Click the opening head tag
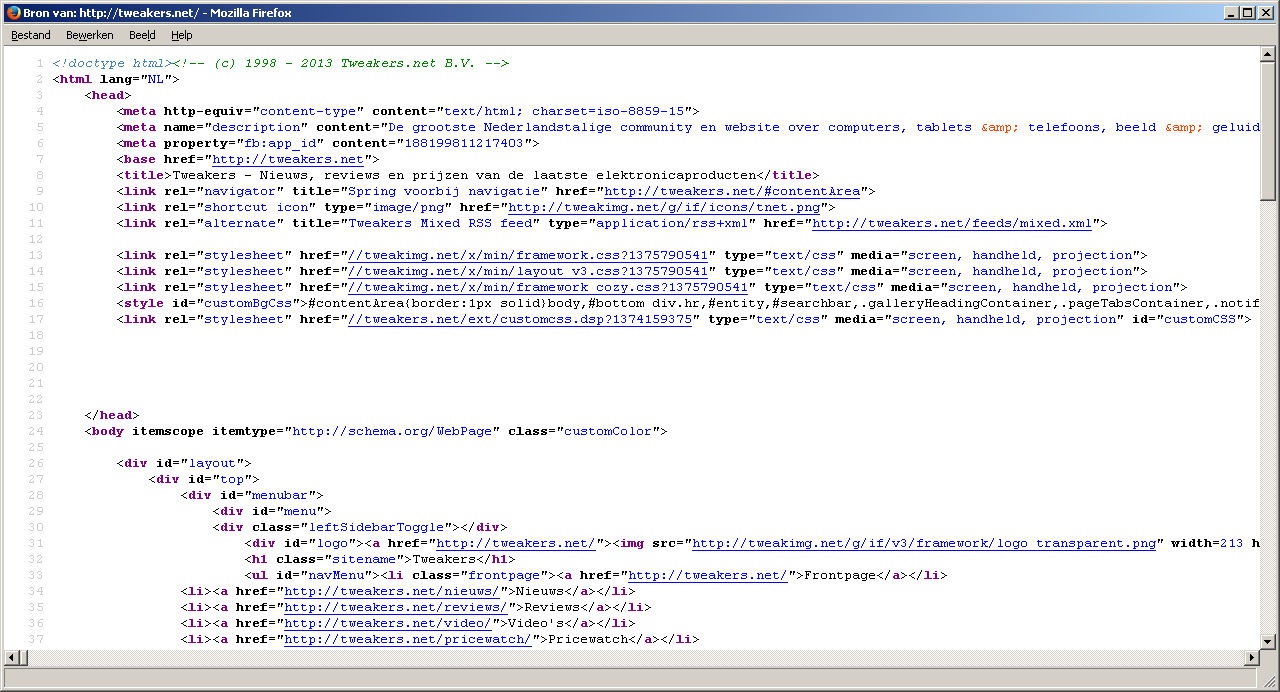 tap(108, 95)
